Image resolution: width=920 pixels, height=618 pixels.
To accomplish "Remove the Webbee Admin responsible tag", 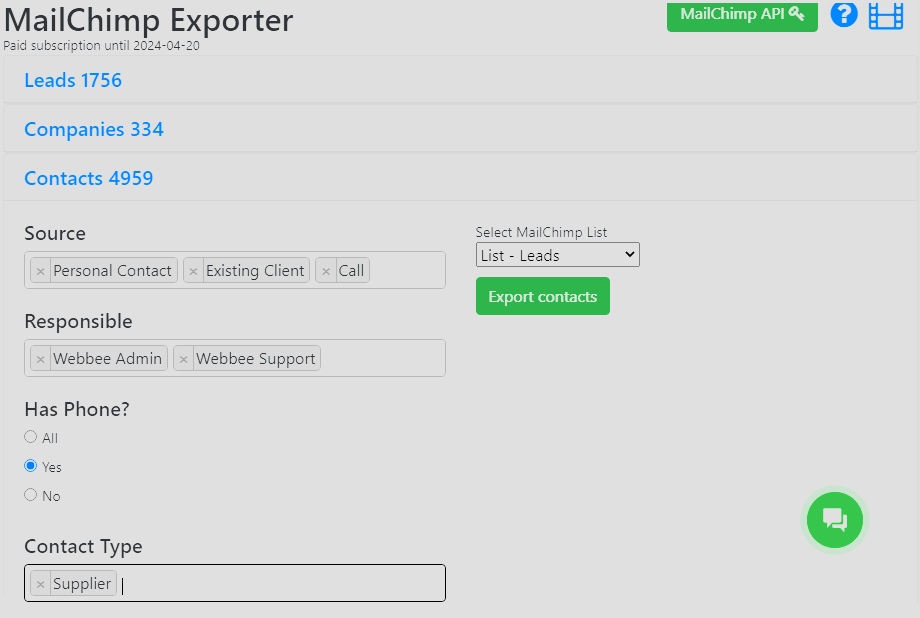I will pos(40,359).
